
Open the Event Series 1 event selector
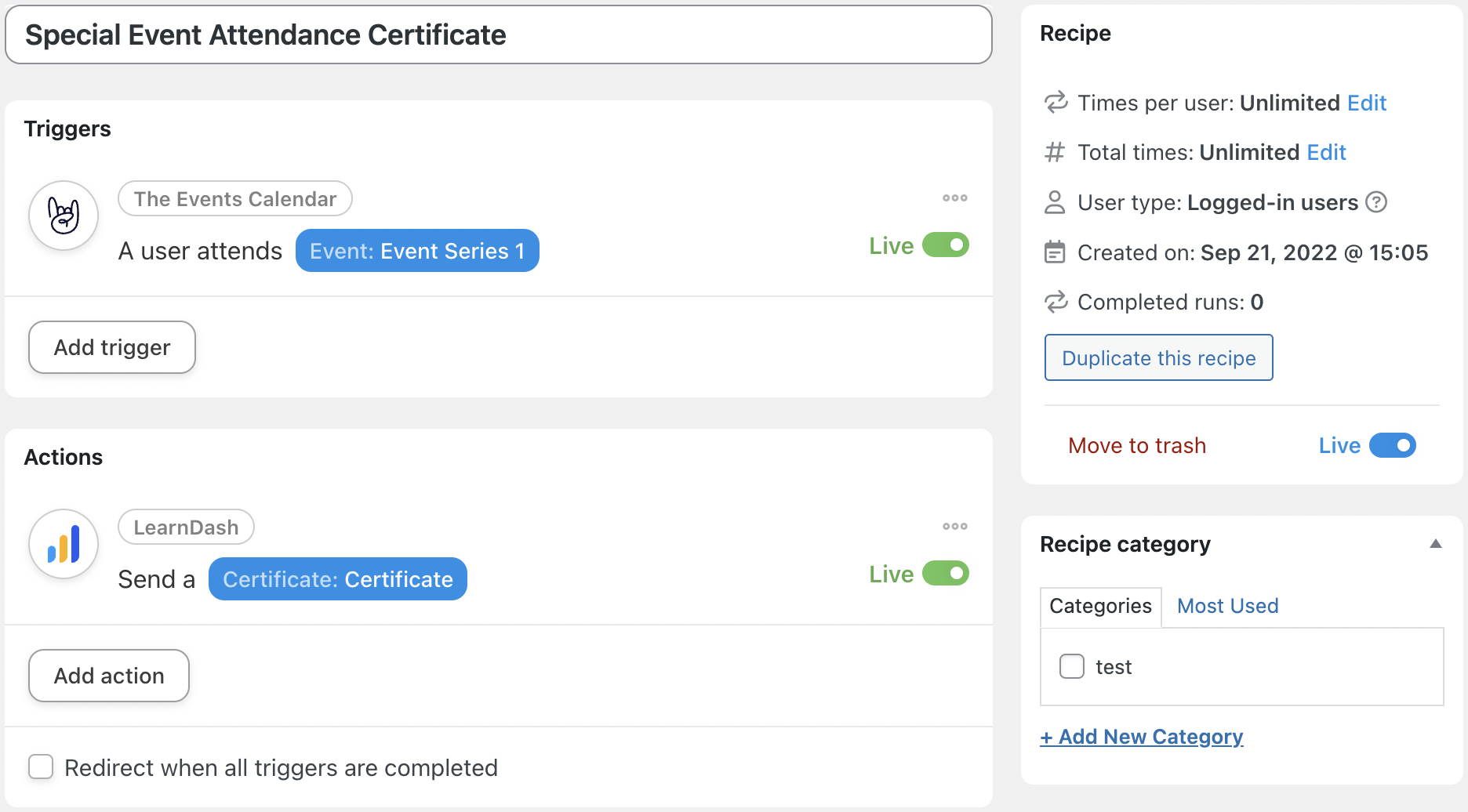tap(416, 251)
